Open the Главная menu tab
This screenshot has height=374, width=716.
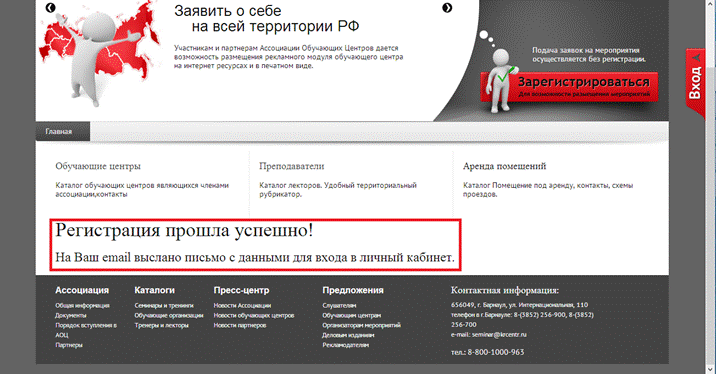[x=63, y=132]
